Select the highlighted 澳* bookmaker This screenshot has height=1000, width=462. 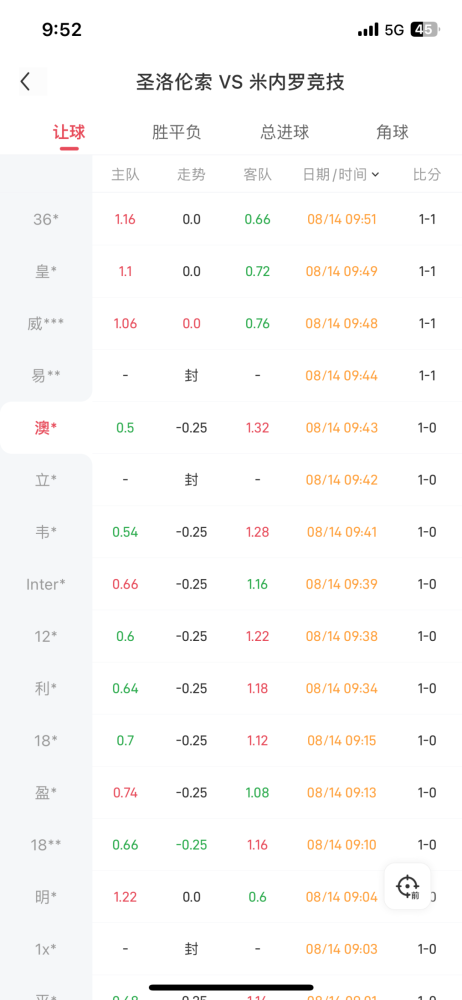46,428
